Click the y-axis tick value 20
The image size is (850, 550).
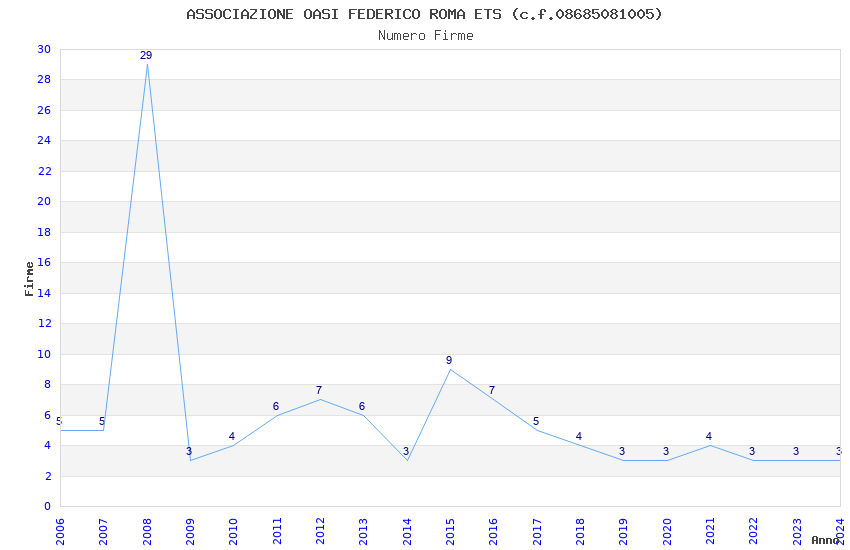[44, 202]
